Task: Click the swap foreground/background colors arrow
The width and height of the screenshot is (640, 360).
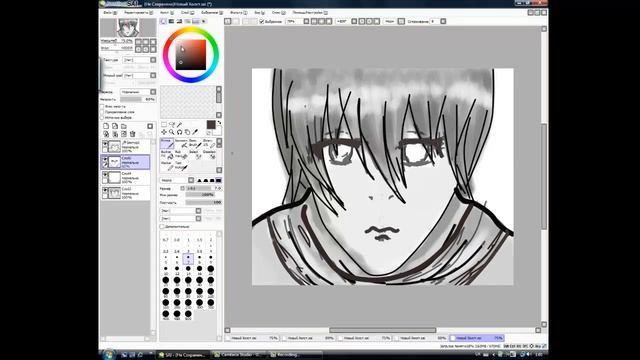Action: [x=219, y=122]
